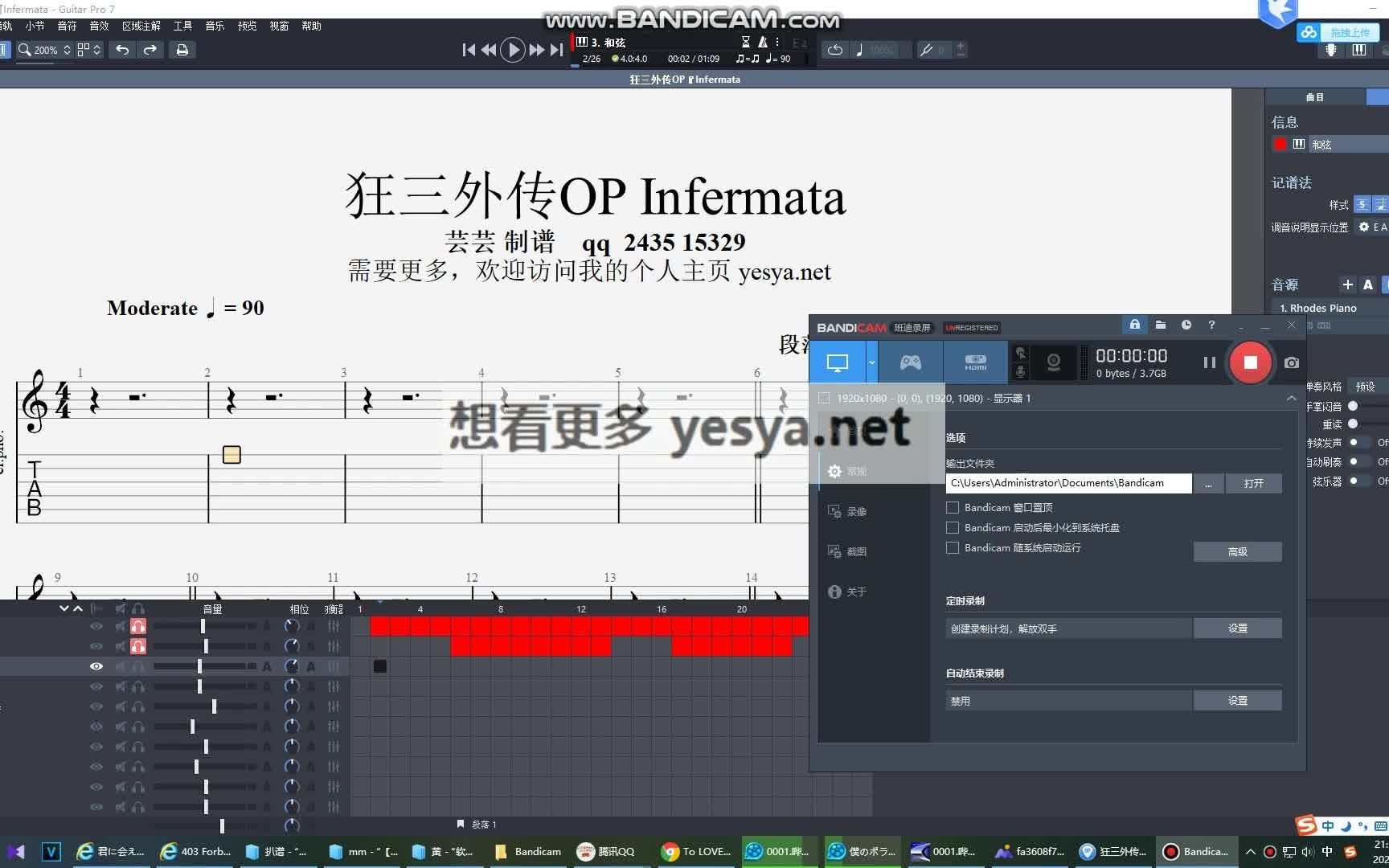Open the 音效 menu

(99, 26)
